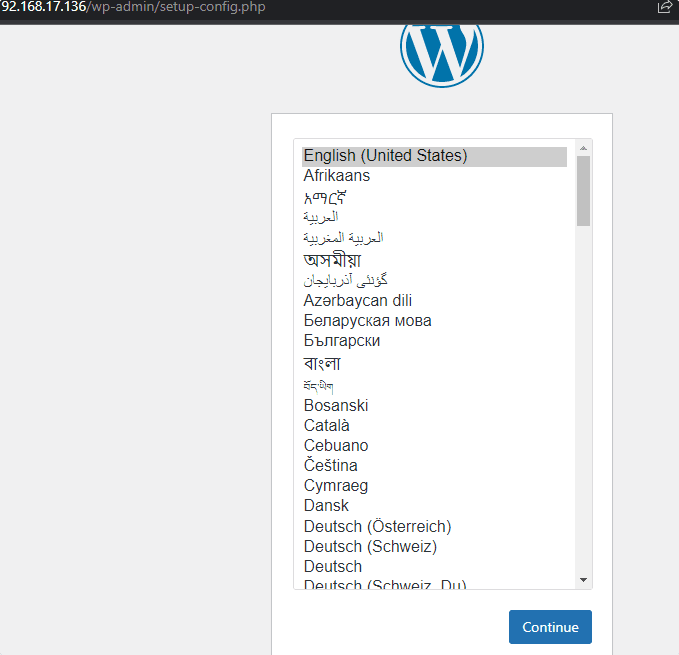Screen dimensions: 679x655
Task: Select the Tibetan (བོད་ཡིག) language option
Action: (434, 385)
